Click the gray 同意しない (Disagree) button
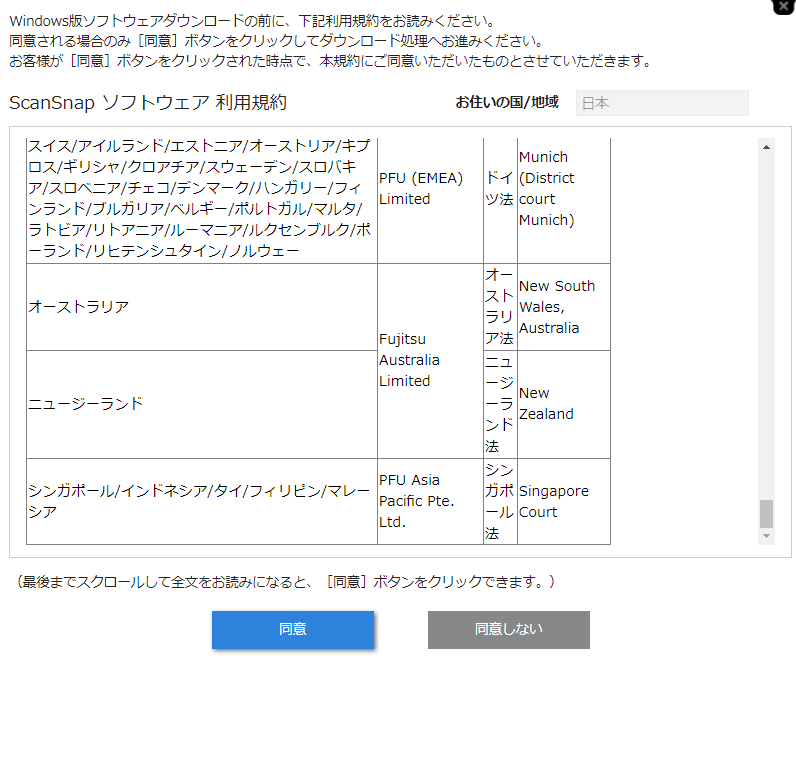This screenshot has width=796, height=776. tap(509, 629)
